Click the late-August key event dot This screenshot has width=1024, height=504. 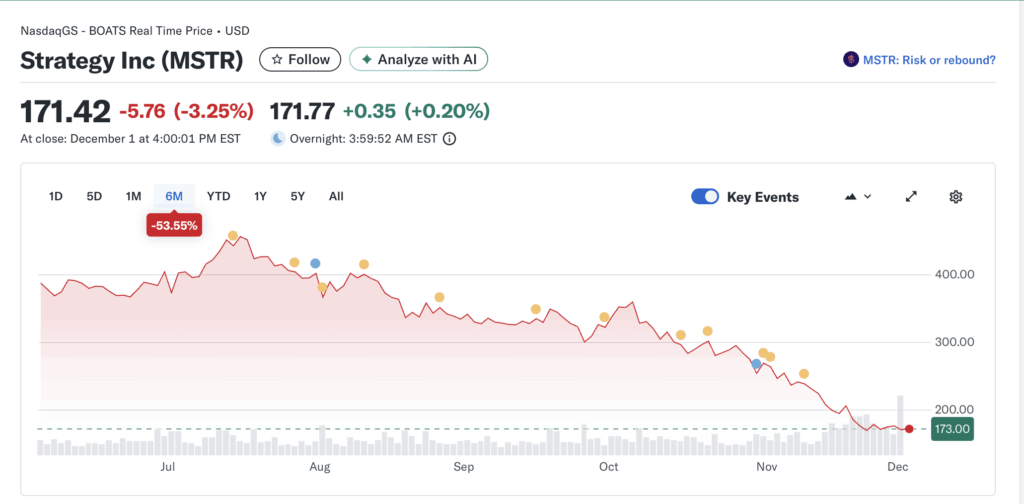pos(440,298)
